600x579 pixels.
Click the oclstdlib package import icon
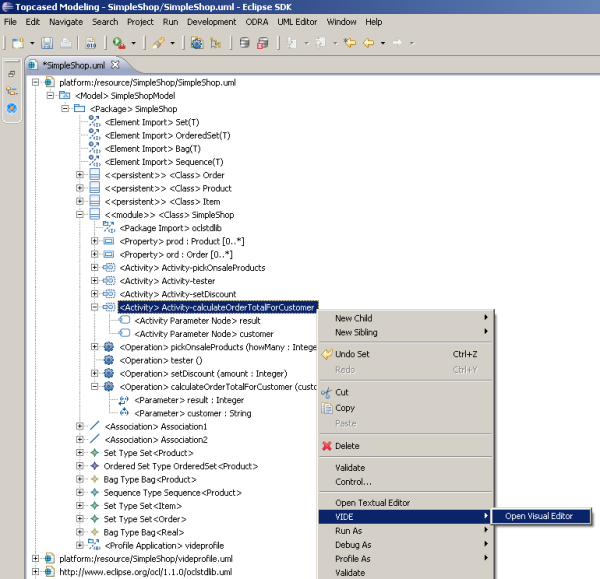[x=109, y=228]
